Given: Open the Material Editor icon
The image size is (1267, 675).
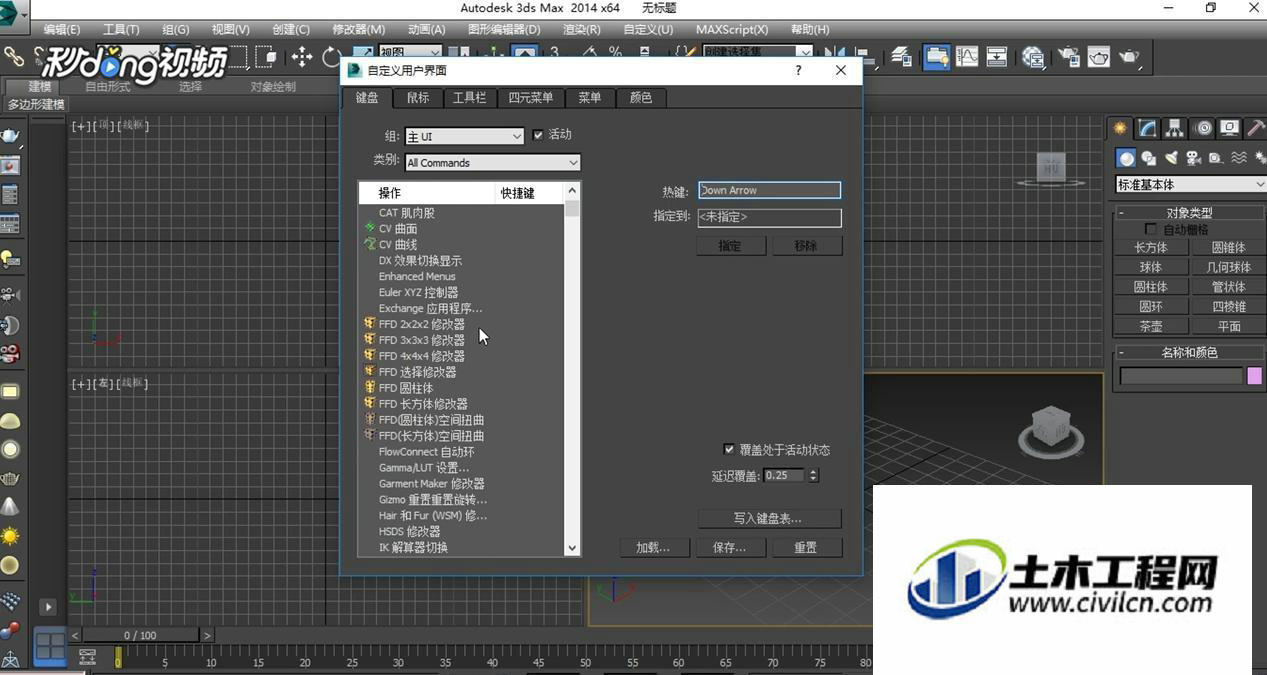Looking at the screenshot, I should pyautogui.click(x=1033, y=57).
